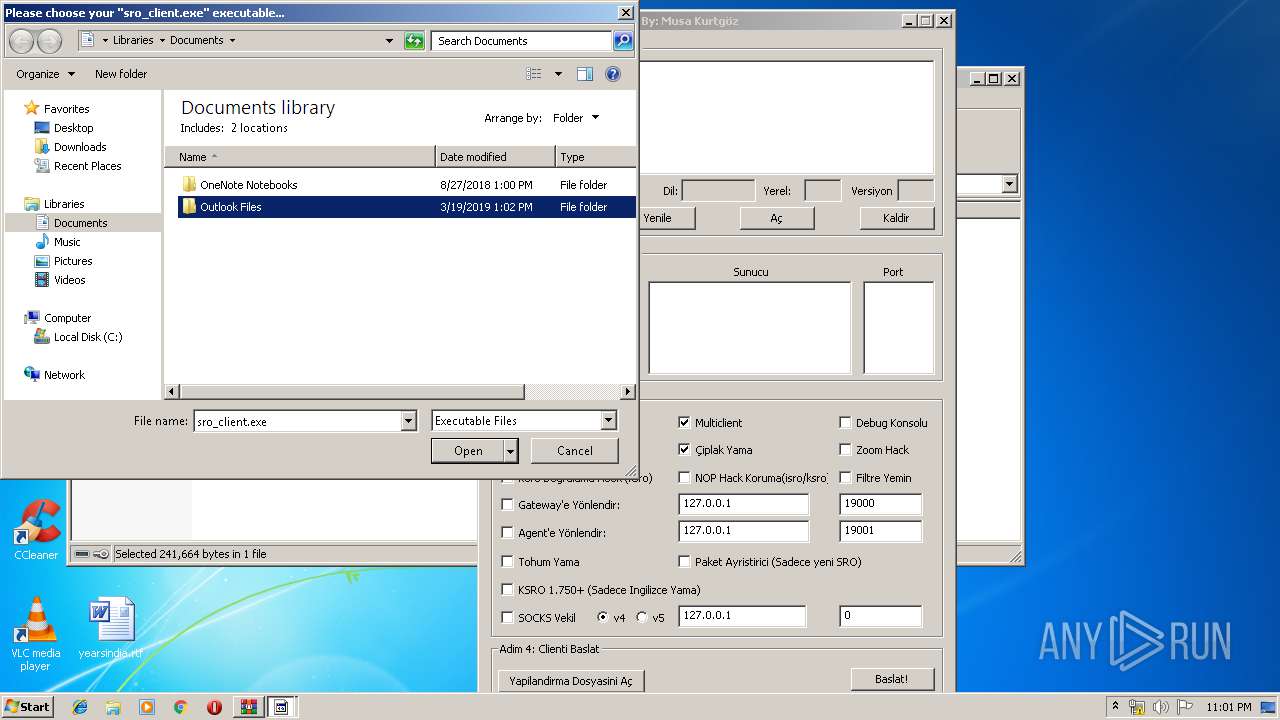Expand the Arrange by Folder dropdown
Screen dimensions: 1280x720
576,118
